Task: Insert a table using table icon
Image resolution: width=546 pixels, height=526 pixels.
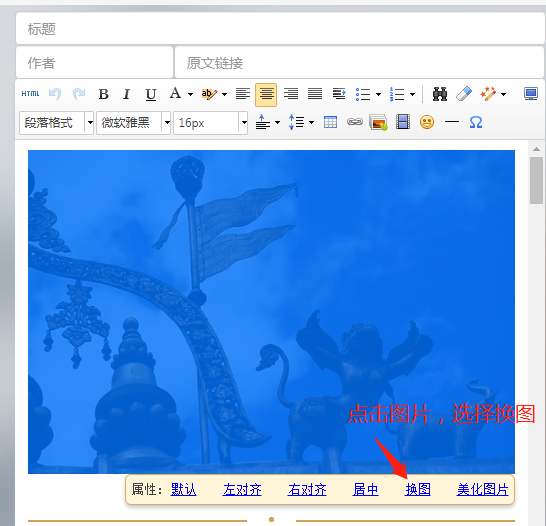Action: [330, 122]
